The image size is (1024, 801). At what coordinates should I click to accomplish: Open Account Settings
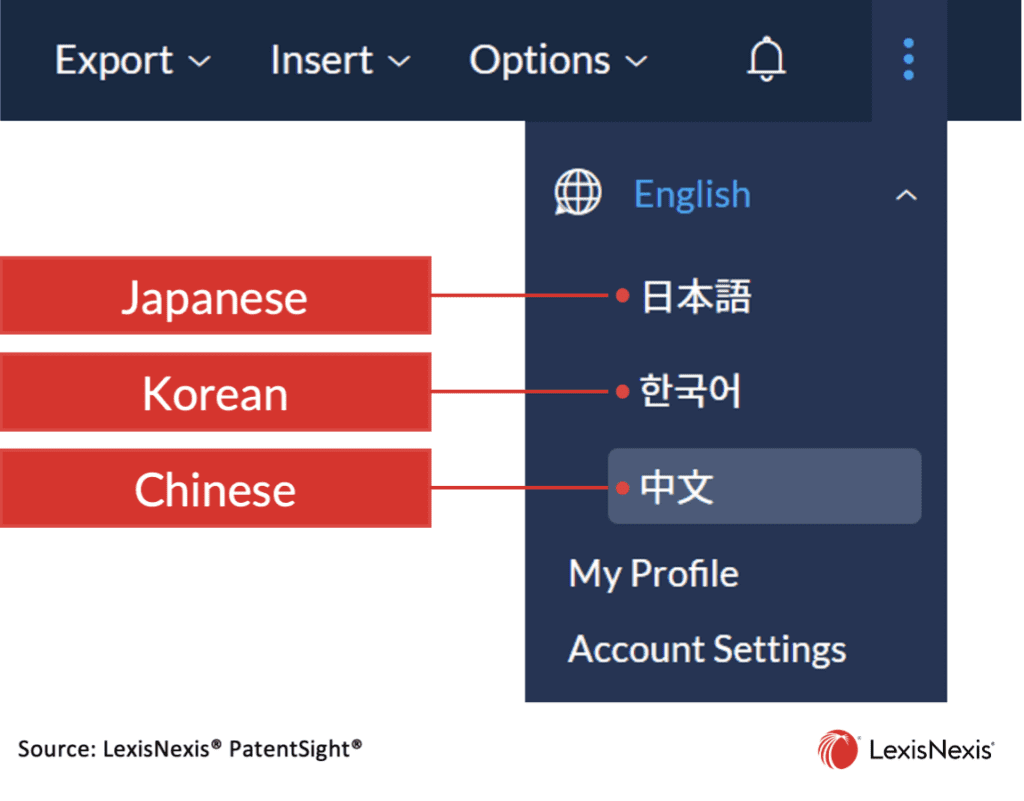click(707, 650)
